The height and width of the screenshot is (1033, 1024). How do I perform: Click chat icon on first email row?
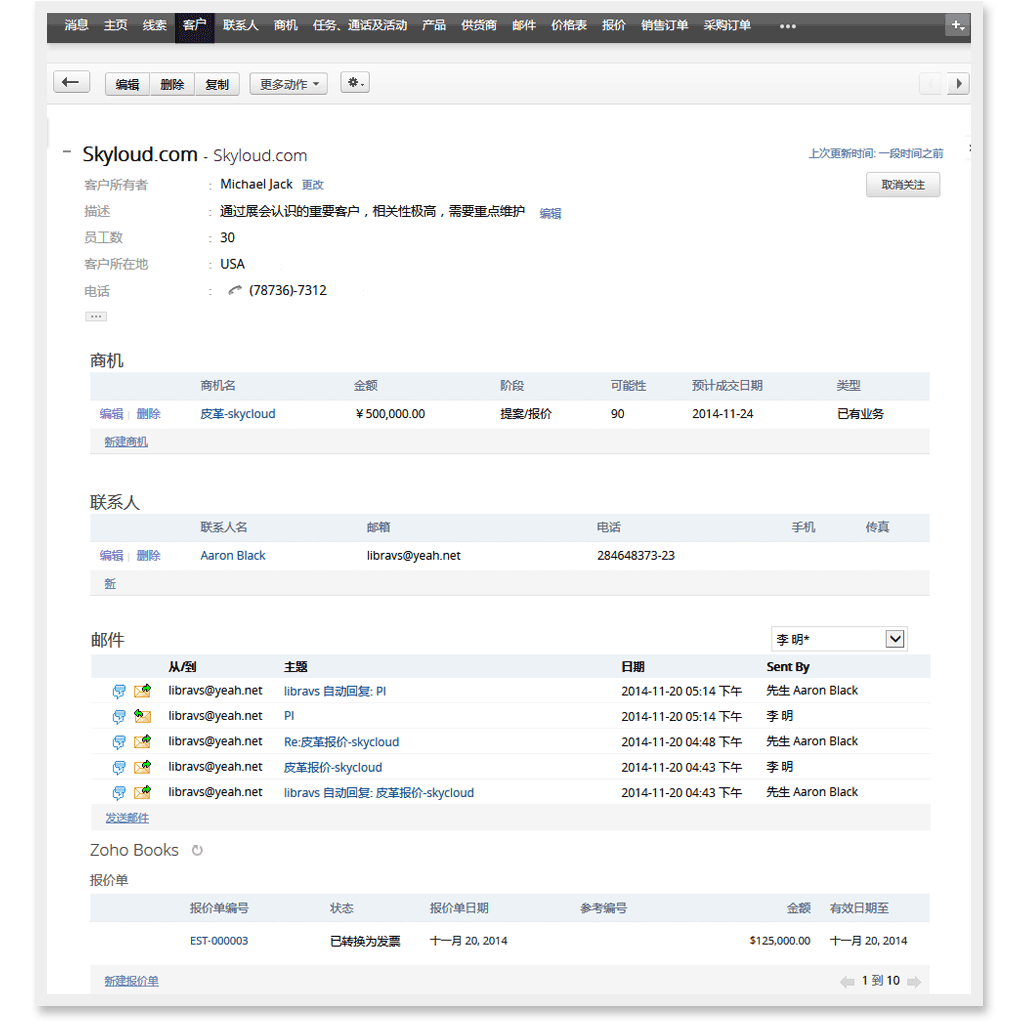point(119,691)
